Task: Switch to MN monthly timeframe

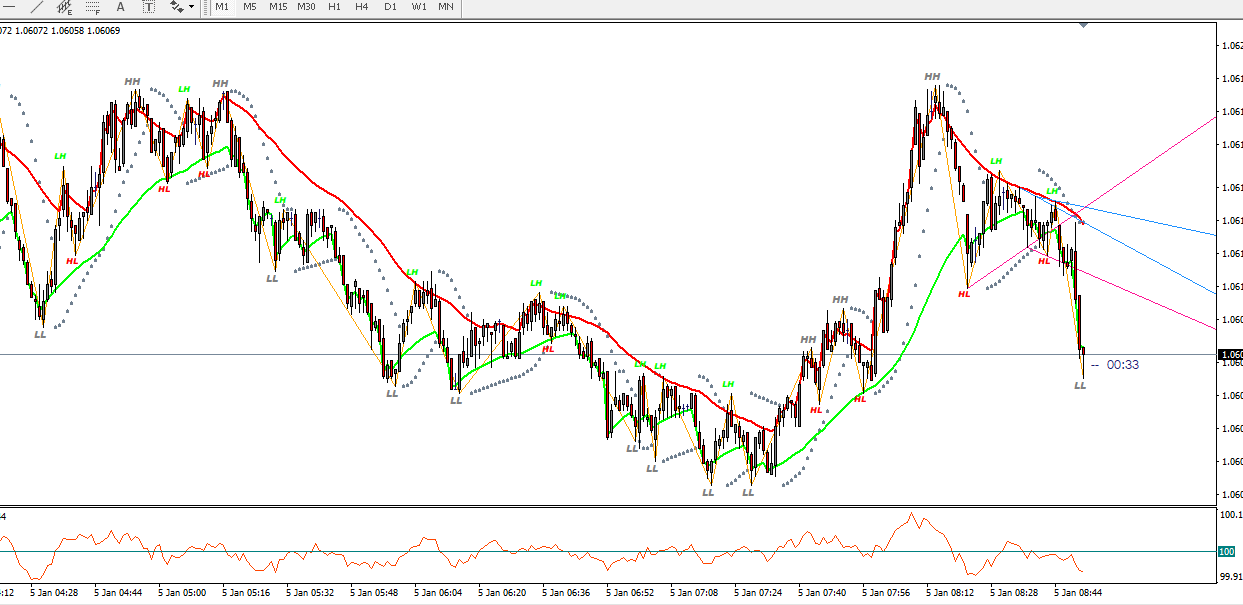Action: pos(446,6)
